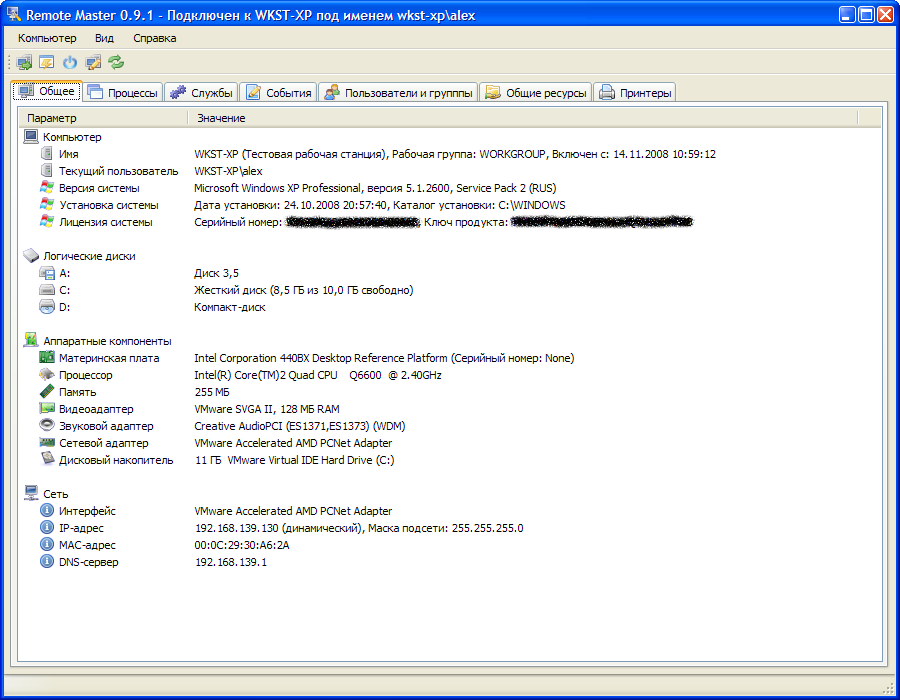Select the Intel Core 2 Quad Q6600 value
Screen dimensions: 900x700
[x=318, y=375]
